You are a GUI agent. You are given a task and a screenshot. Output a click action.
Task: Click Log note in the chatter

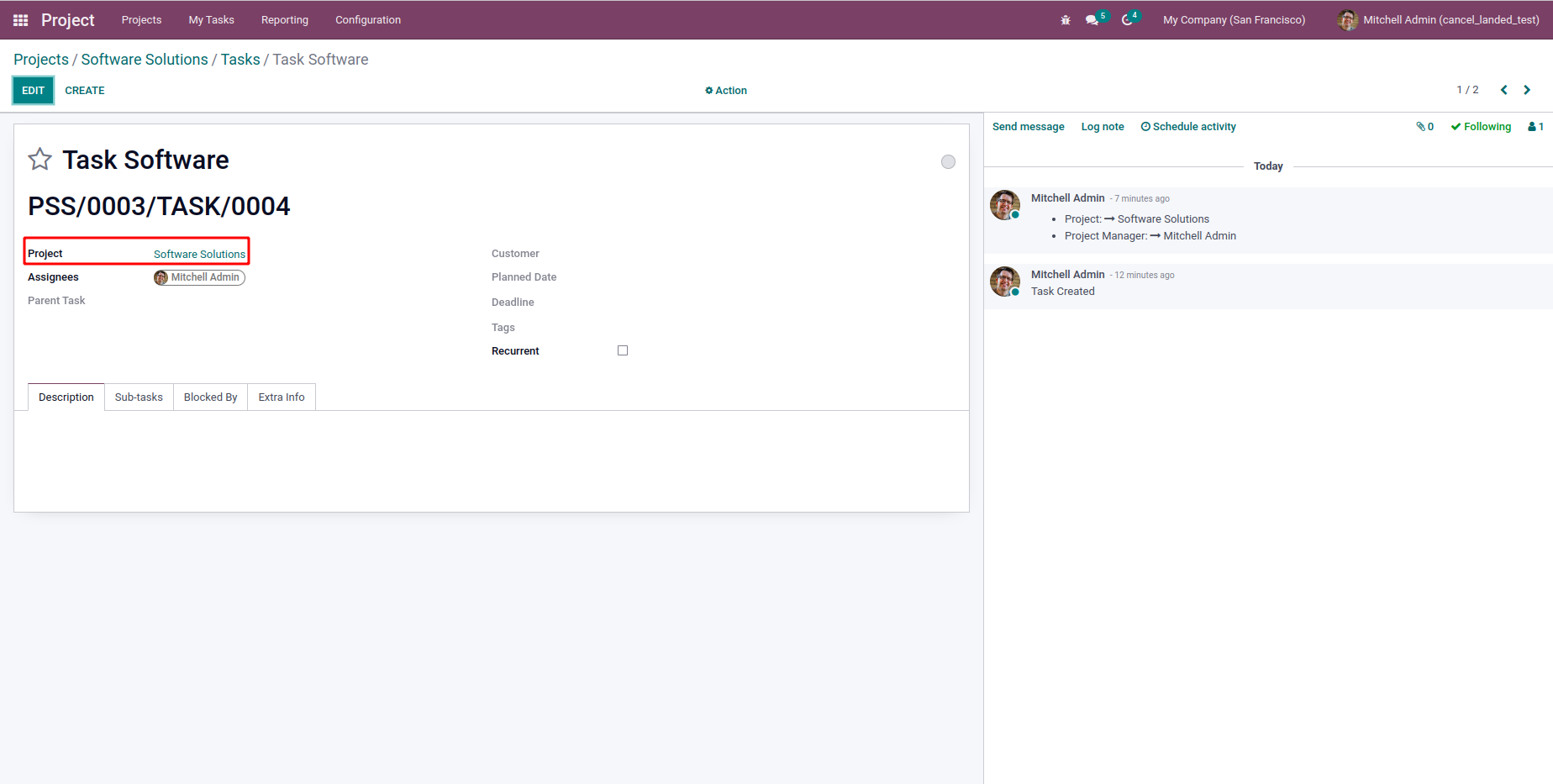[x=1103, y=127]
